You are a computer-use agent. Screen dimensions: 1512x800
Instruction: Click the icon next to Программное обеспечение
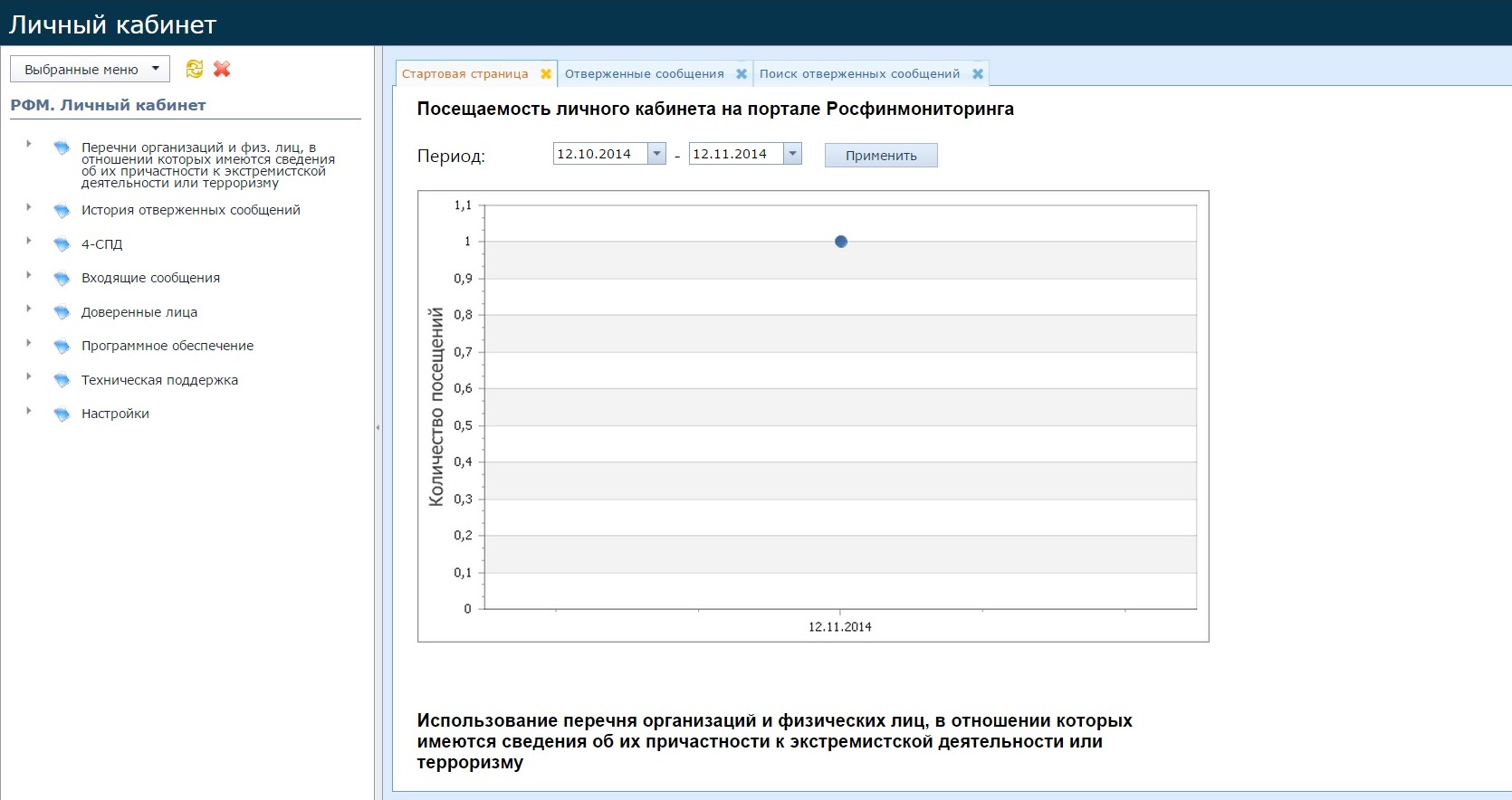click(x=62, y=346)
